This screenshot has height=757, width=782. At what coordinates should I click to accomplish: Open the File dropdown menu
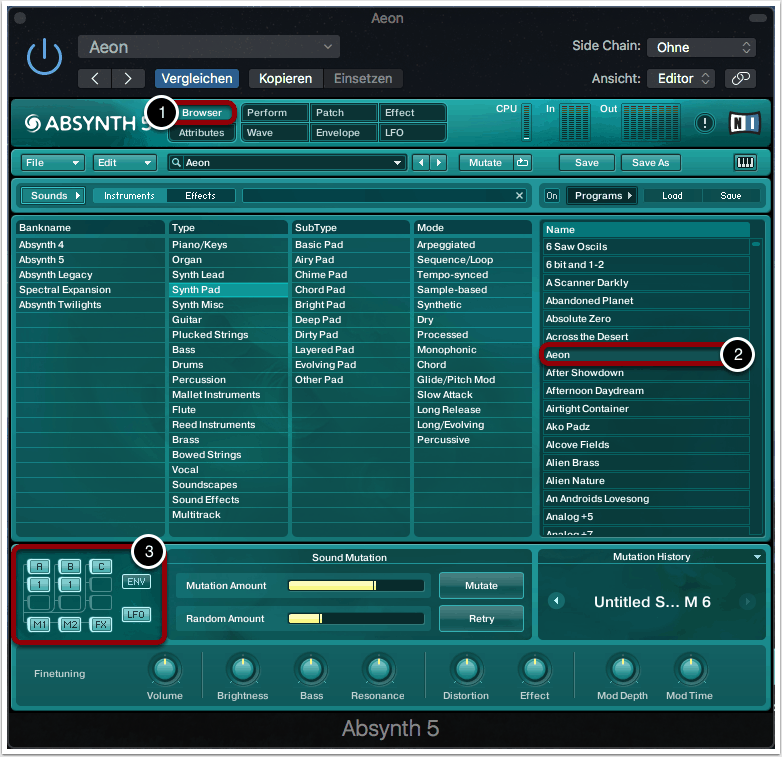click(53, 163)
